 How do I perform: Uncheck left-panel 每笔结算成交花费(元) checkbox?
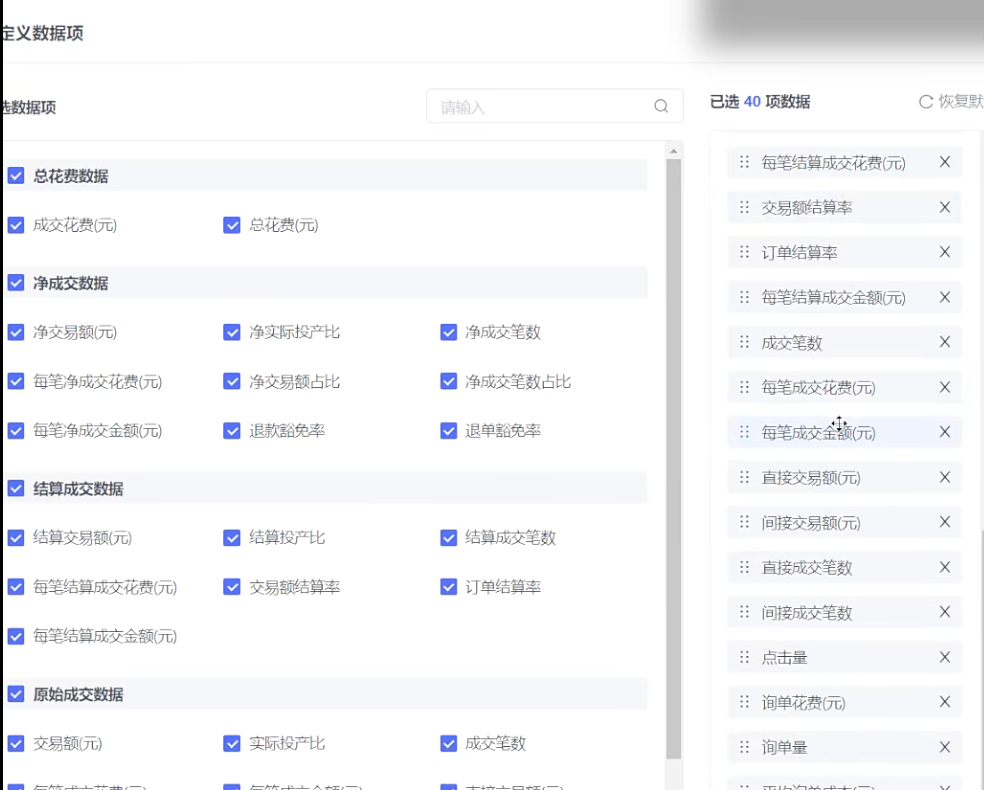click(x=16, y=587)
